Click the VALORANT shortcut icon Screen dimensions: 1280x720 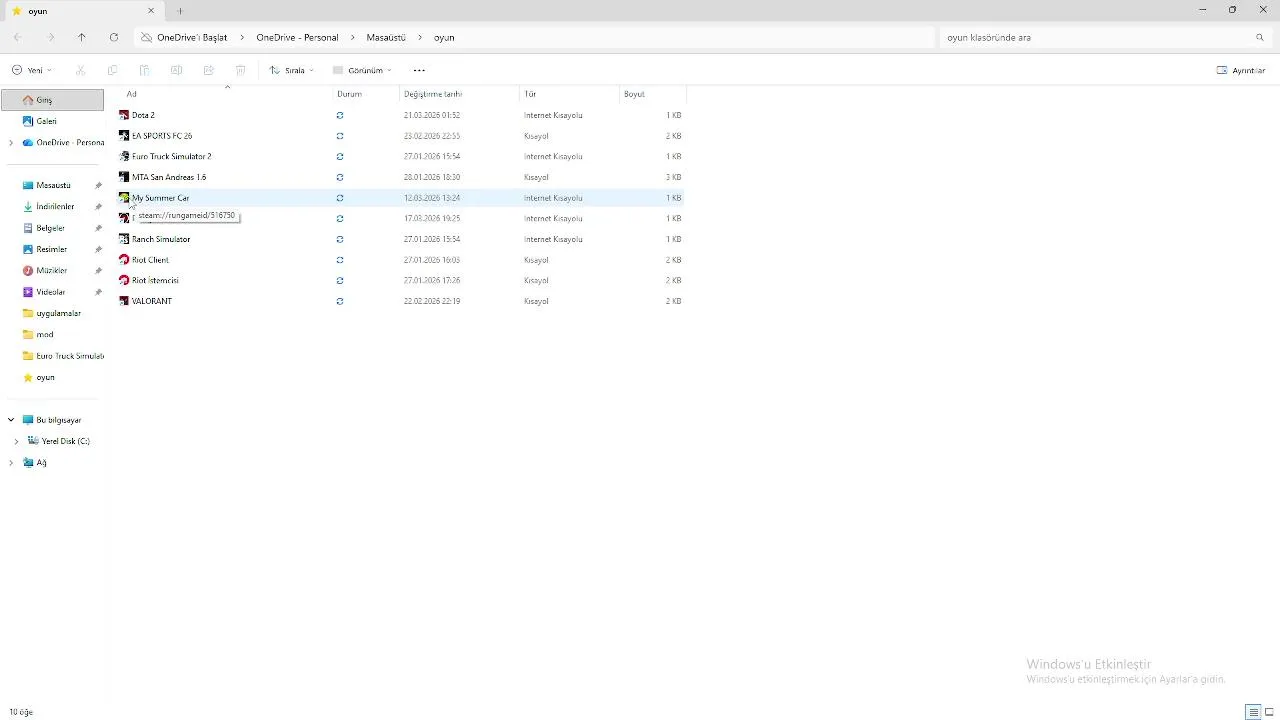click(124, 301)
